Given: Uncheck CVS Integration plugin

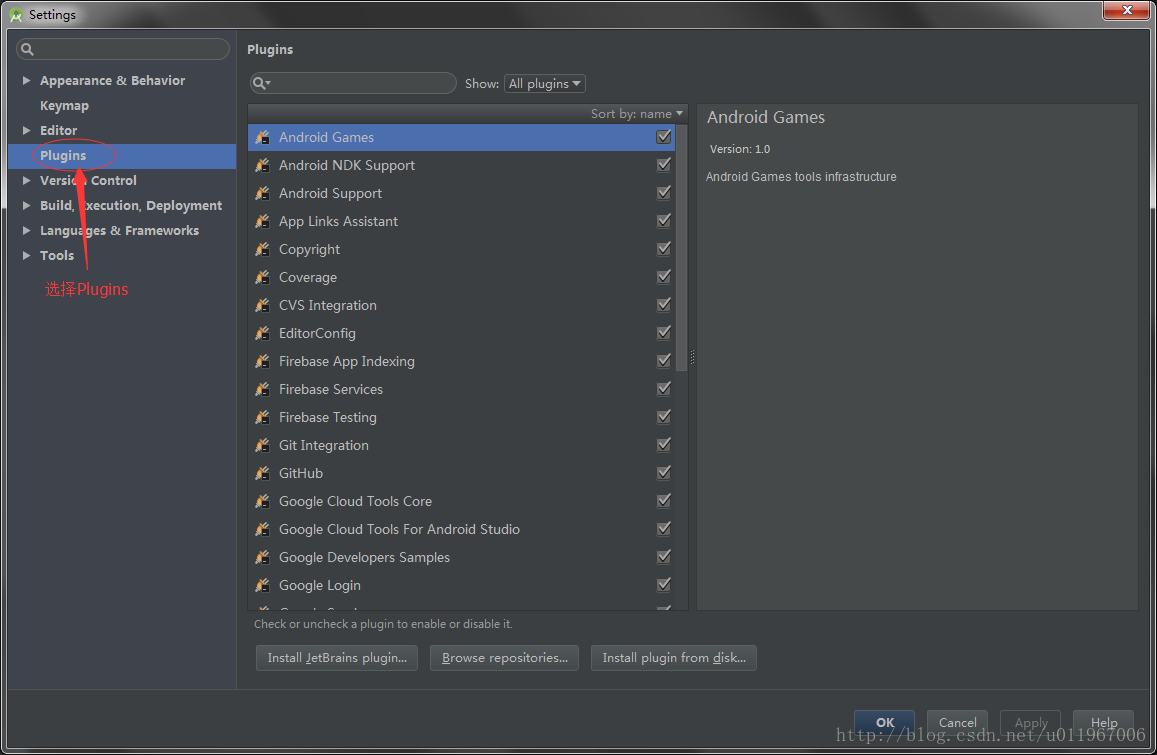Looking at the screenshot, I should (x=663, y=305).
